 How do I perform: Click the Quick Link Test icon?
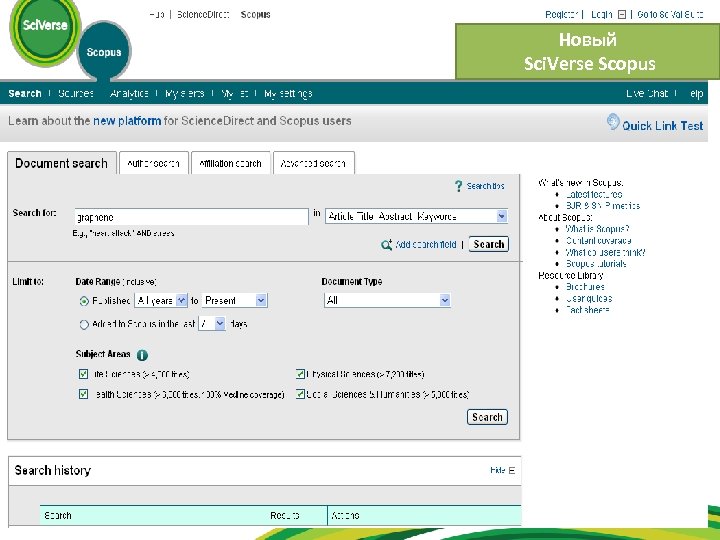613,122
